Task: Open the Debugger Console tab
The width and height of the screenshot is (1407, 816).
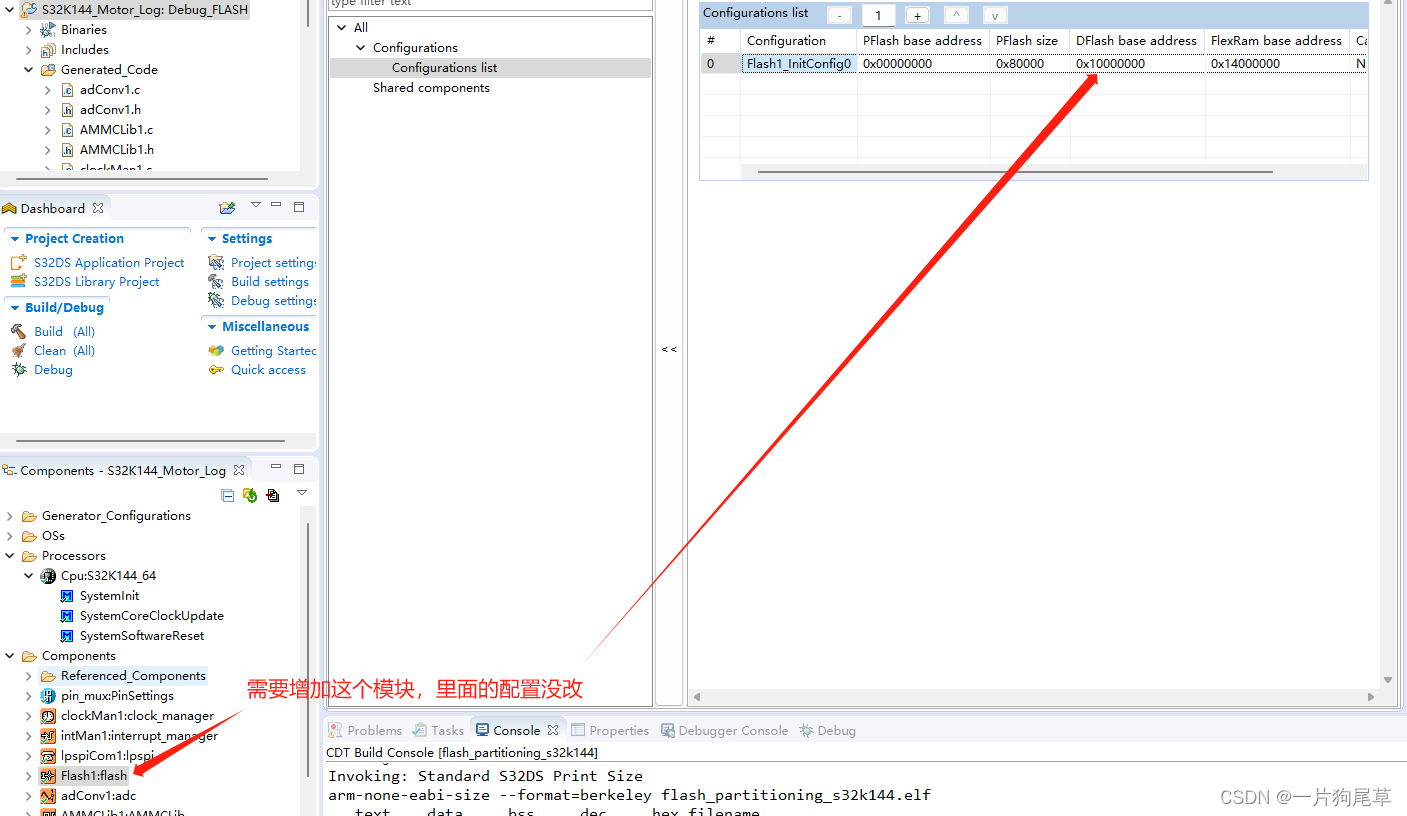Action: [x=725, y=730]
